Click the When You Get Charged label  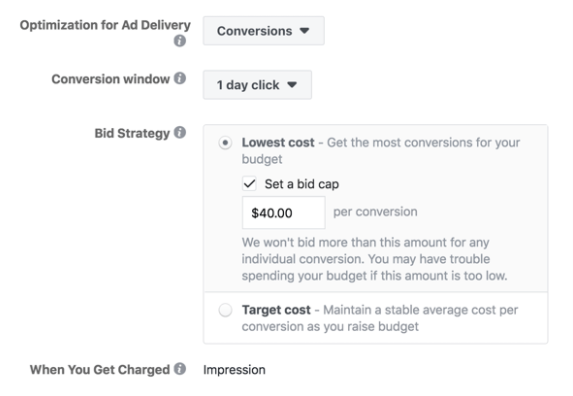(100, 369)
